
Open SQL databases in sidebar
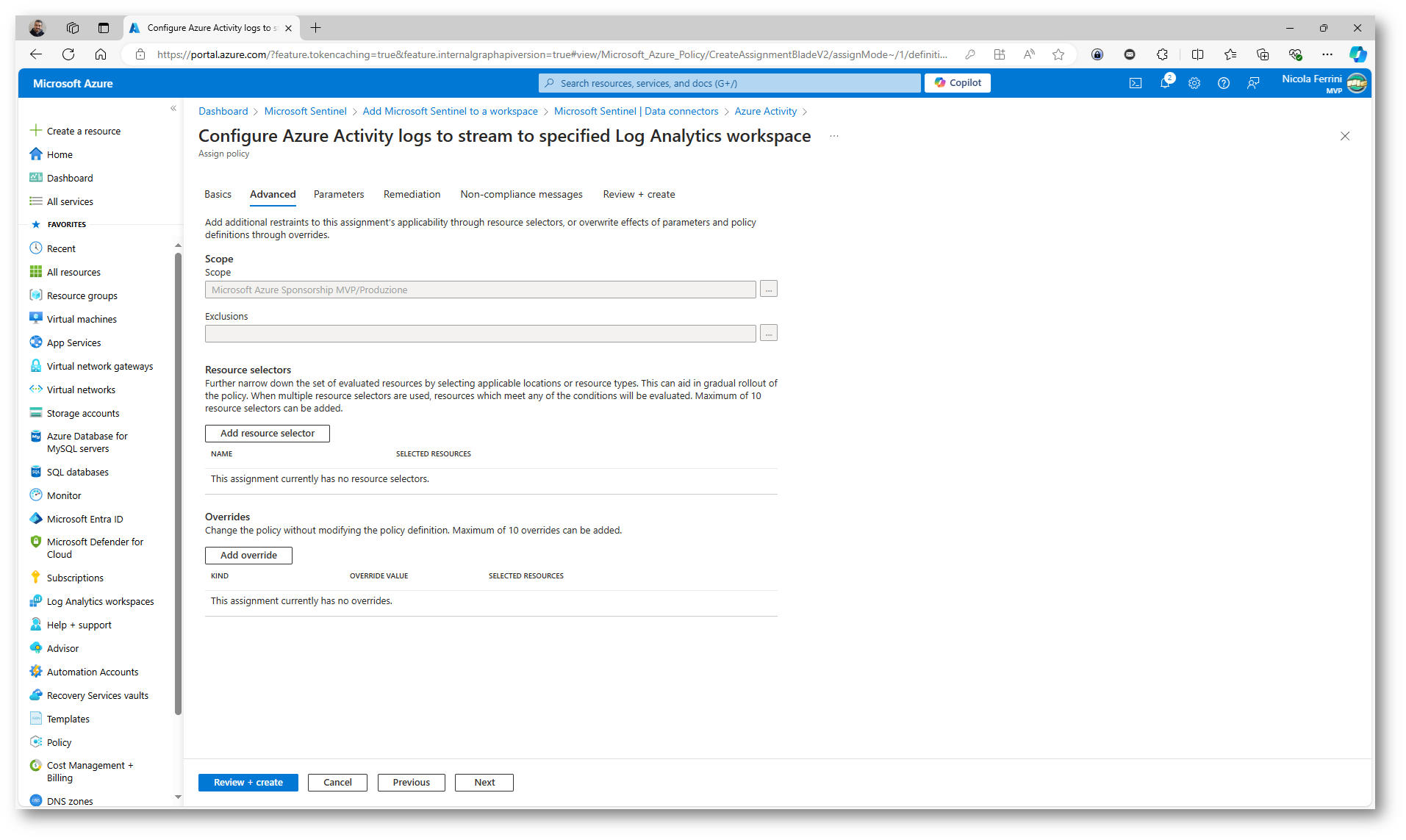77,472
